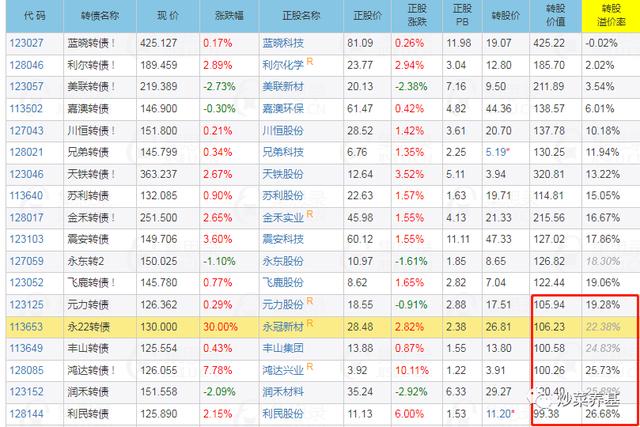This screenshot has height=427, width=640.
Task: Click conversion price 11.20* of 利民转债
Action: click(500, 414)
